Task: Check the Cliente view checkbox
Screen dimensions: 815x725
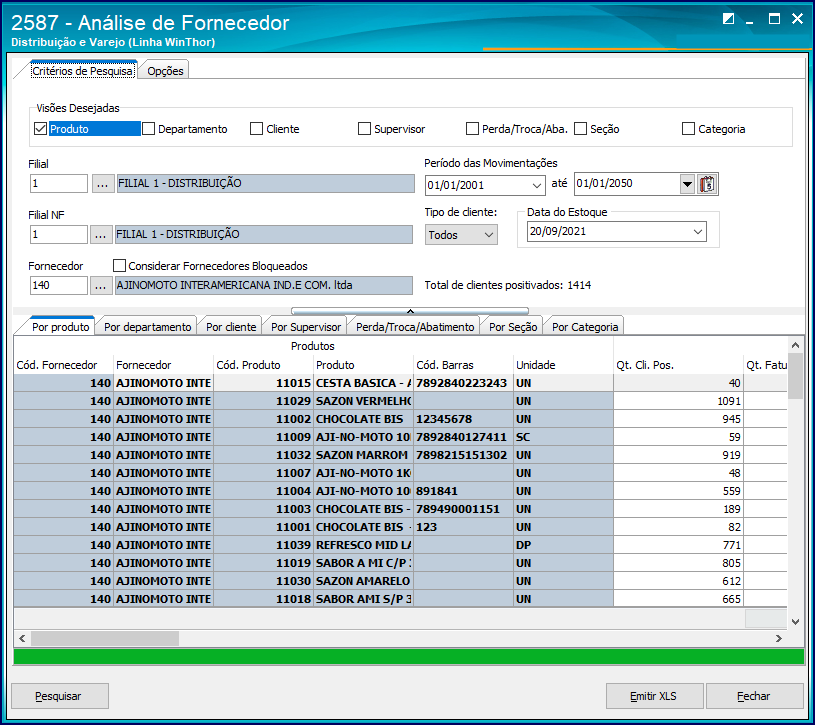Action: (256, 128)
